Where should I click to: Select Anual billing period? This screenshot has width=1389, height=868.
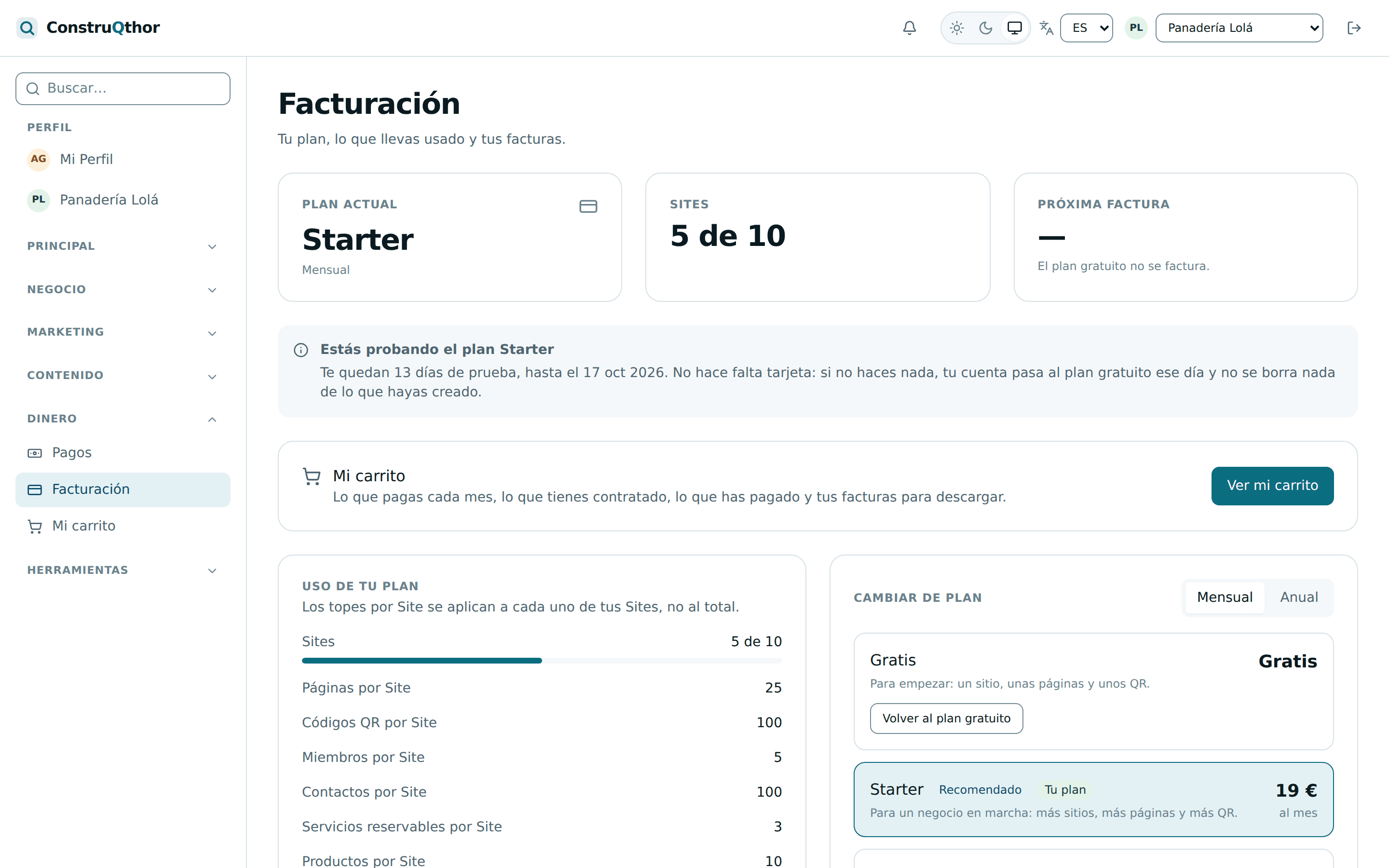point(1298,597)
